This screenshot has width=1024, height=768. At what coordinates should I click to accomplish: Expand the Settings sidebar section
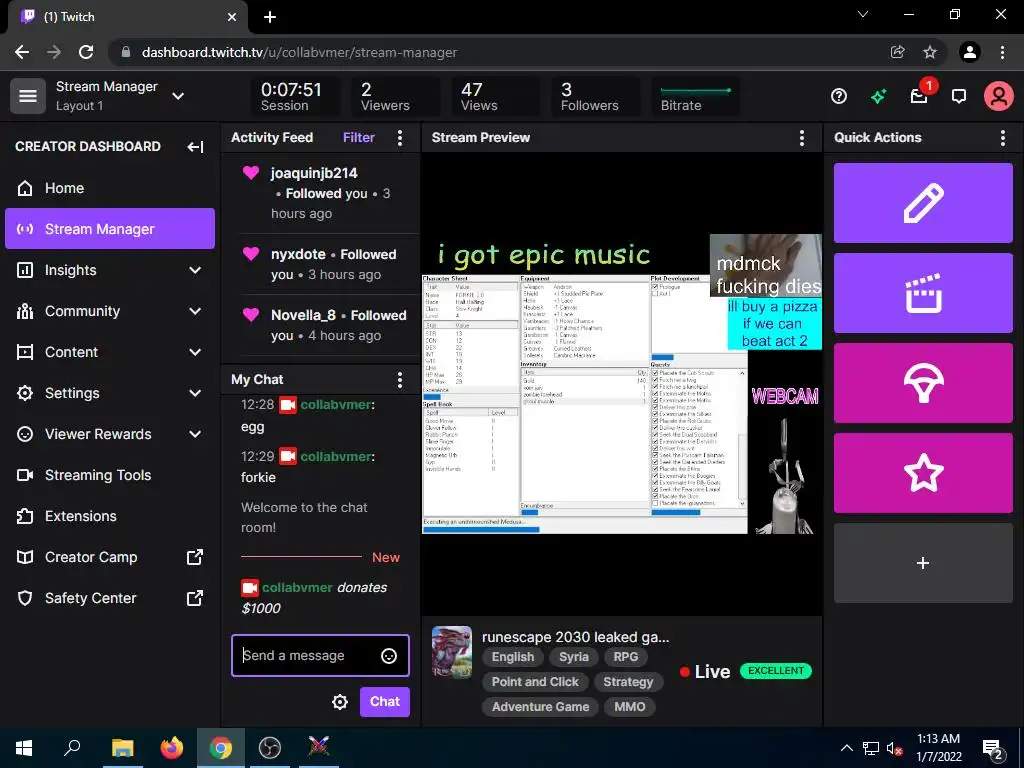(195, 393)
